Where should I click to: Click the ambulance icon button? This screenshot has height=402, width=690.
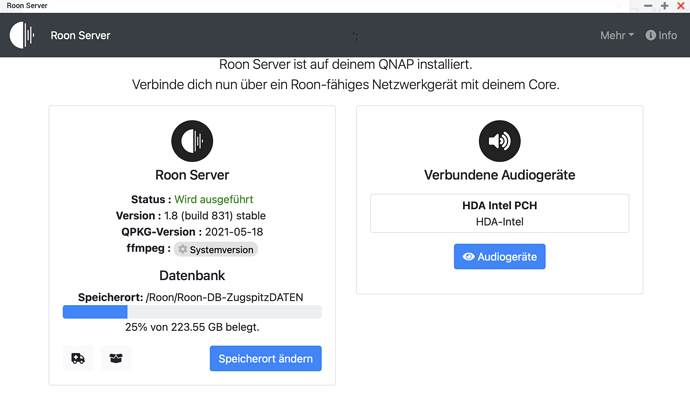point(78,358)
